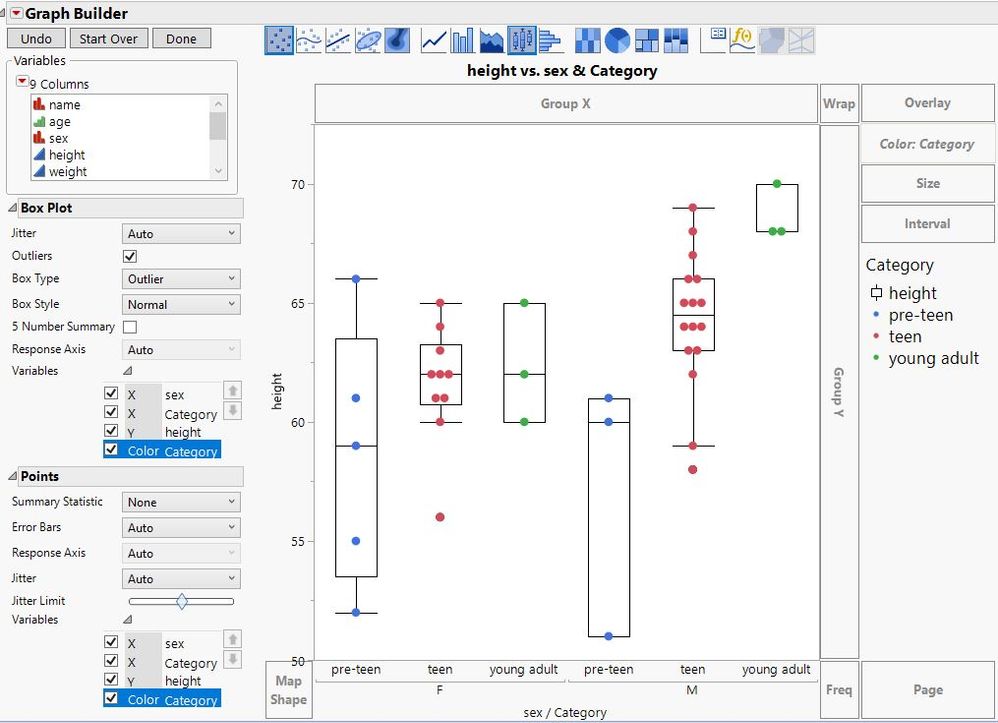Uncheck Color Category variable under Points
Viewport: 998px width, 723px height.
(x=112, y=700)
